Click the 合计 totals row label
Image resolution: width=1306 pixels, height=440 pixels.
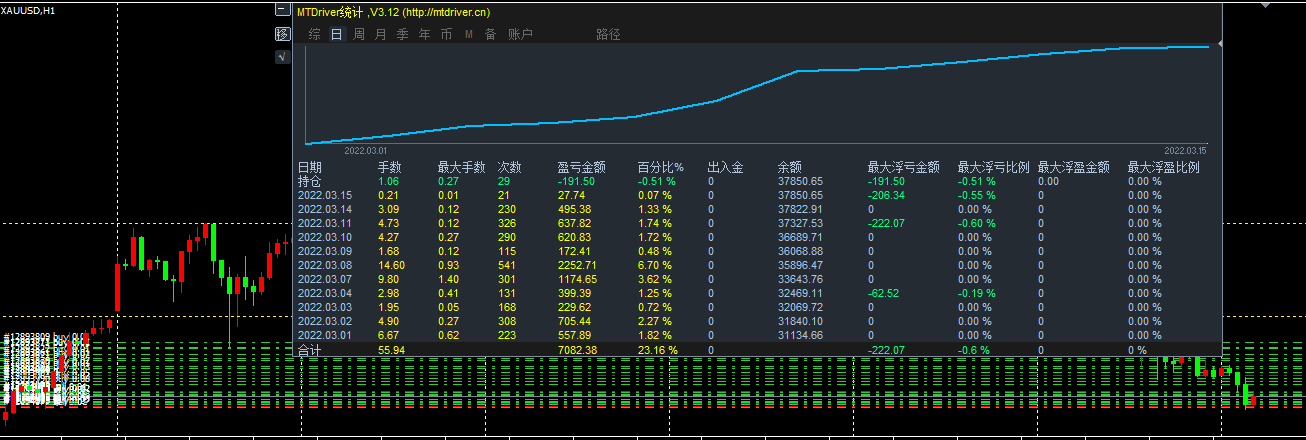coord(310,351)
